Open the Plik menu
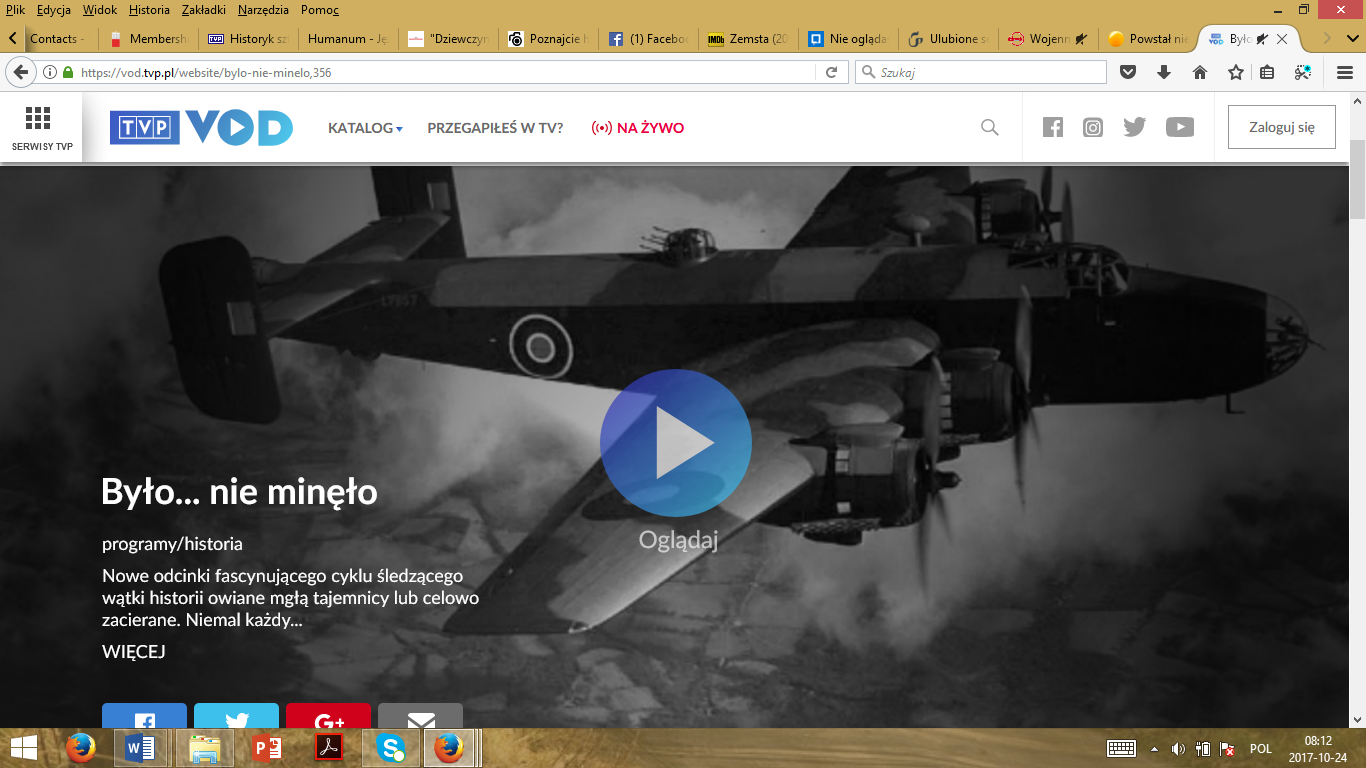Viewport: 1366px width, 768px height. 15,10
